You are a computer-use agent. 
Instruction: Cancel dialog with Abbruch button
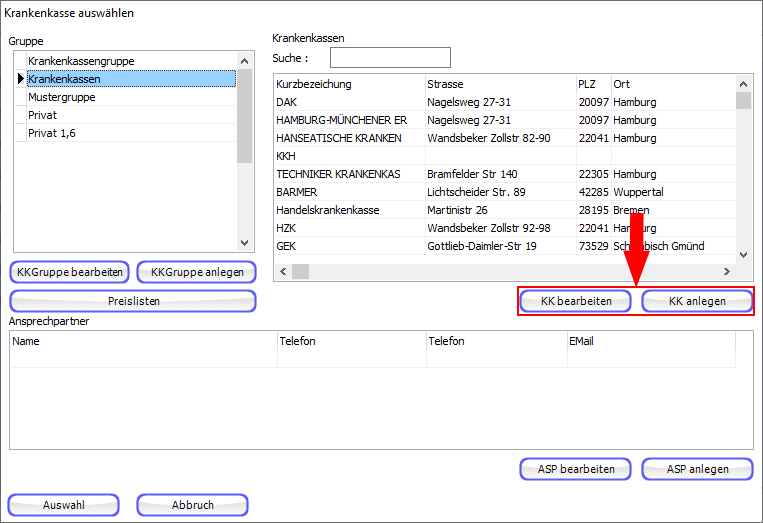[192, 505]
